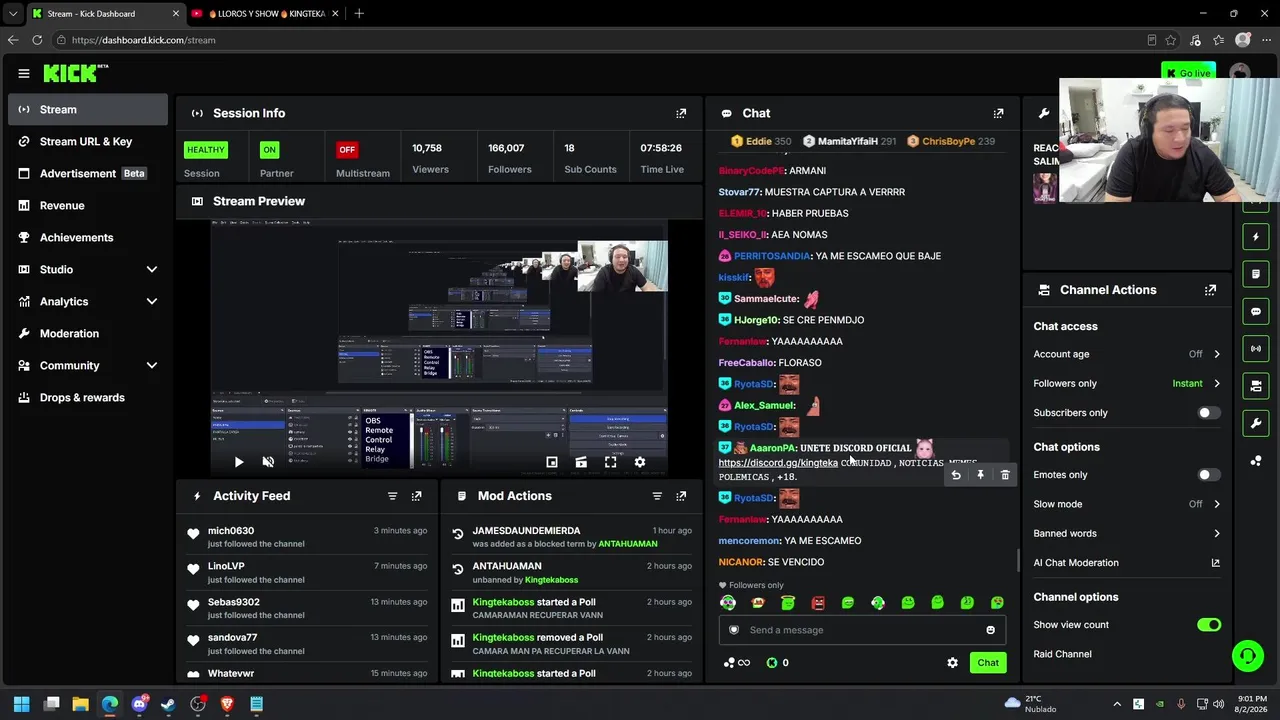Viewport: 1280px width, 720px height.
Task: Open the Chat widget from right sidebar
Action: [1256, 311]
